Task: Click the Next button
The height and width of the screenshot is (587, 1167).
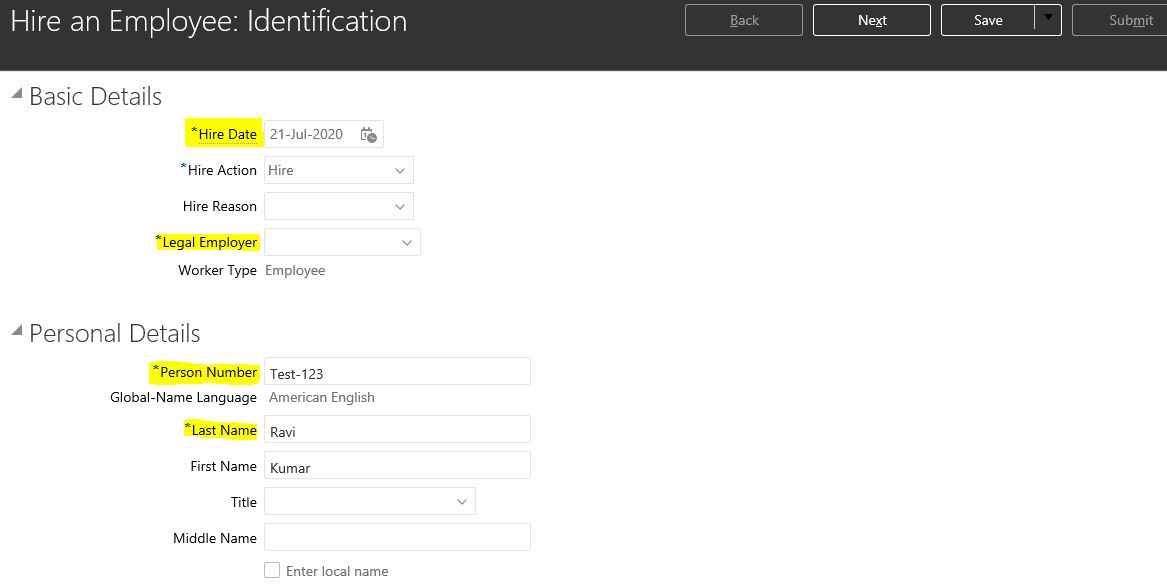Action: click(871, 19)
